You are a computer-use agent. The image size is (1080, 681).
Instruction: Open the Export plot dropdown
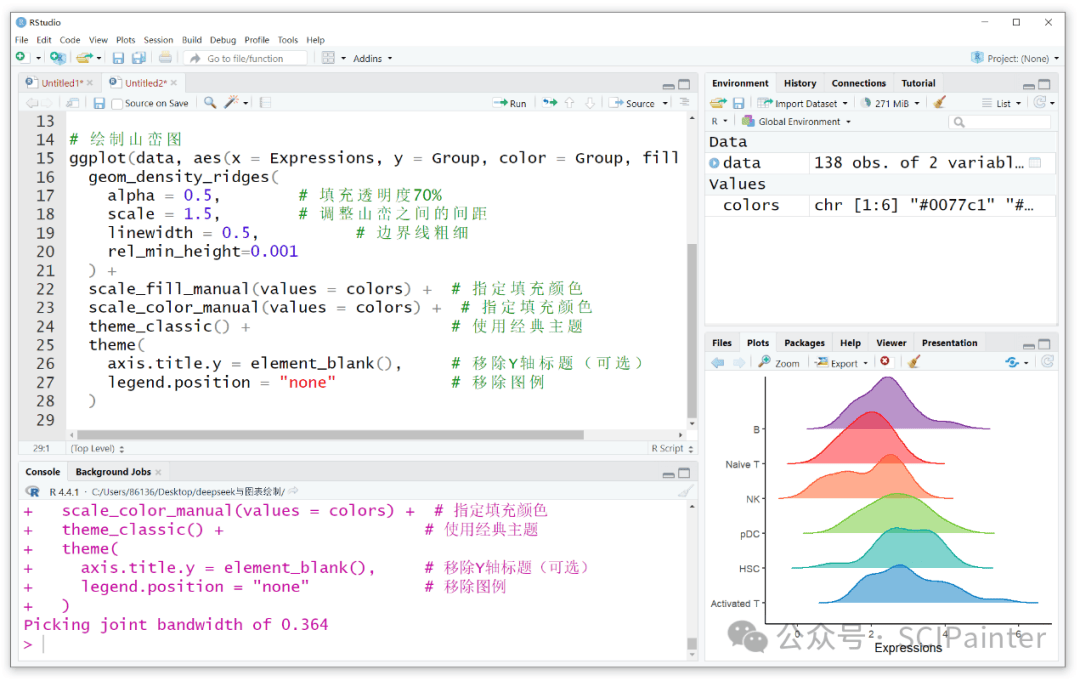coord(842,363)
